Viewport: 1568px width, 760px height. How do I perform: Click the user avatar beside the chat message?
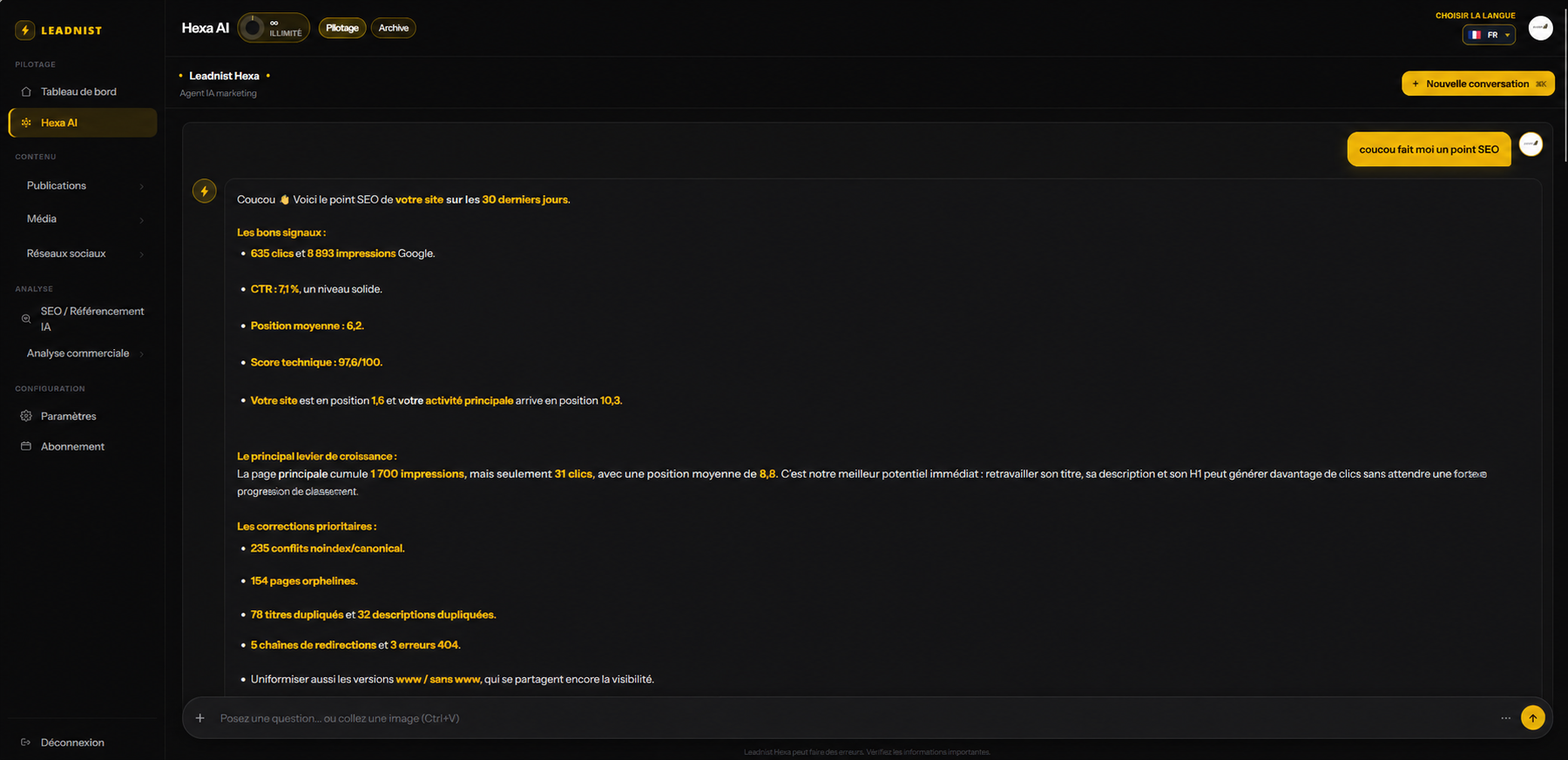tap(1531, 145)
